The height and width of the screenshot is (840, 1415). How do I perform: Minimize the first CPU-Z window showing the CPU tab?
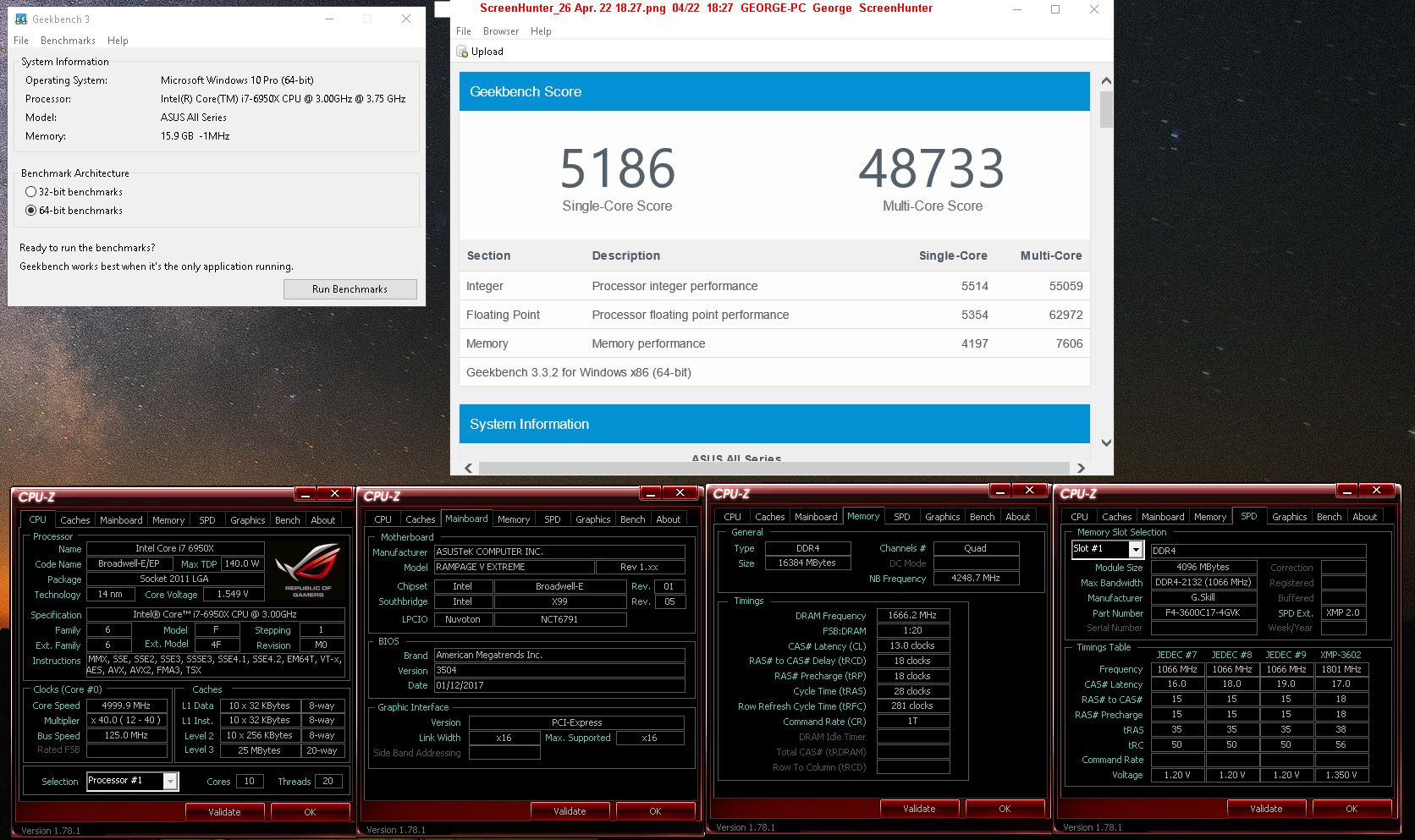(306, 493)
